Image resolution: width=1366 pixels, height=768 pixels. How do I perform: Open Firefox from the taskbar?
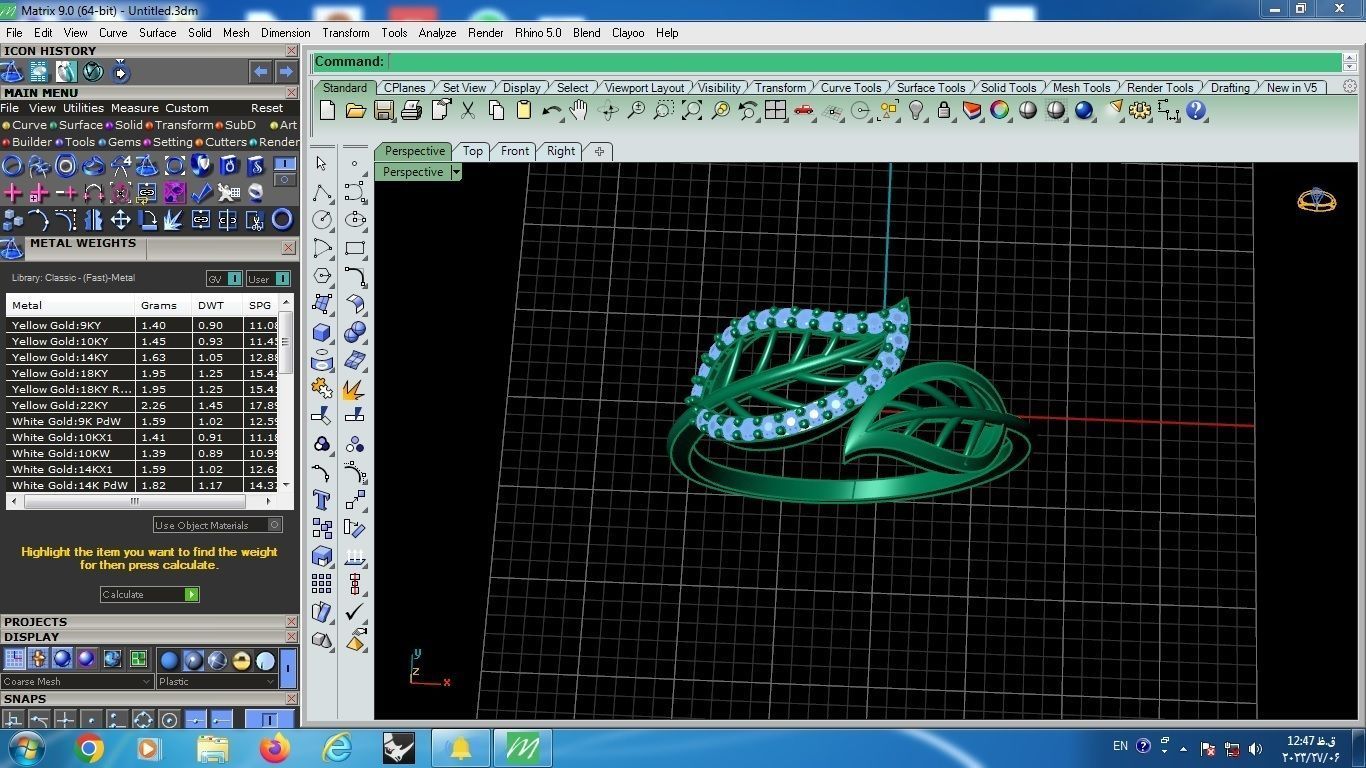pos(274,748)
